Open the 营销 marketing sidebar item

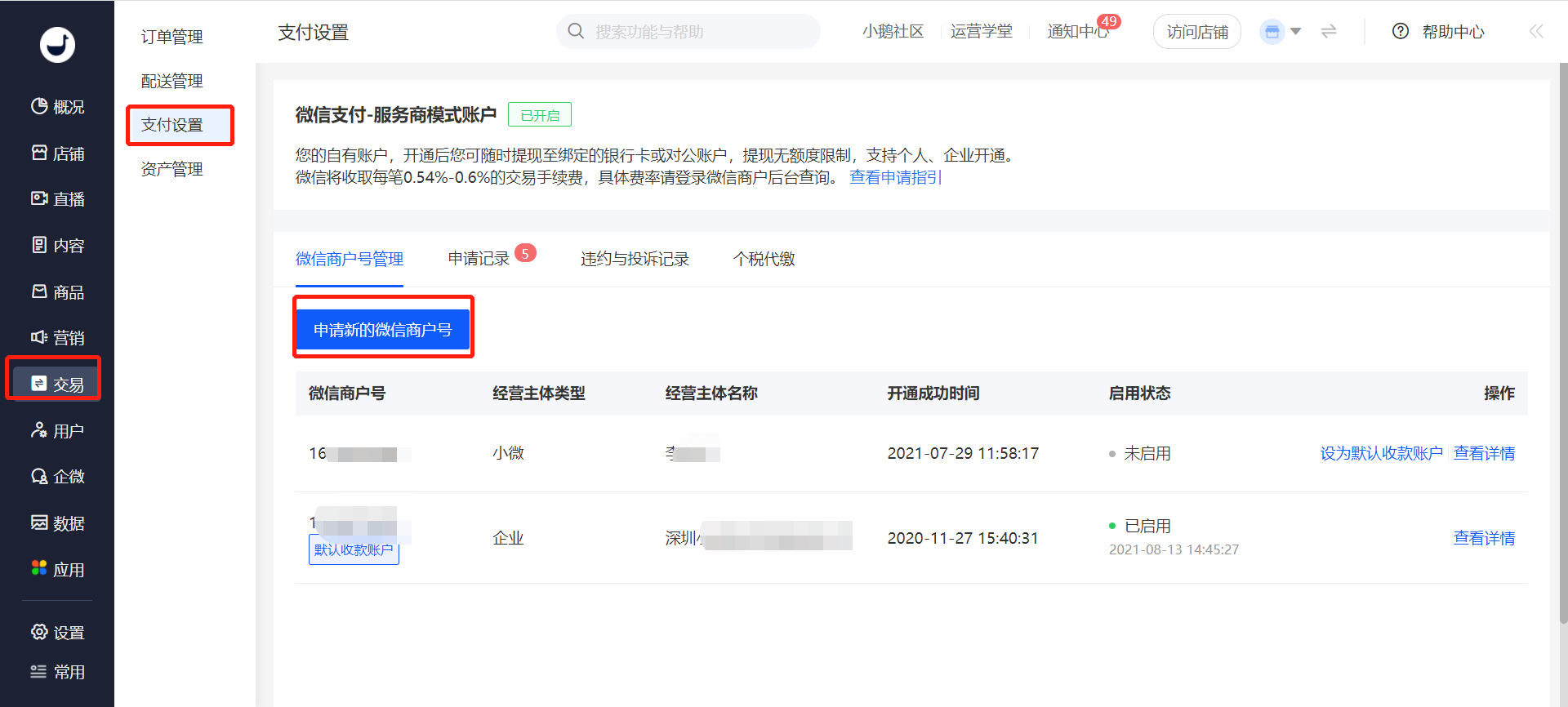(57, 338)
